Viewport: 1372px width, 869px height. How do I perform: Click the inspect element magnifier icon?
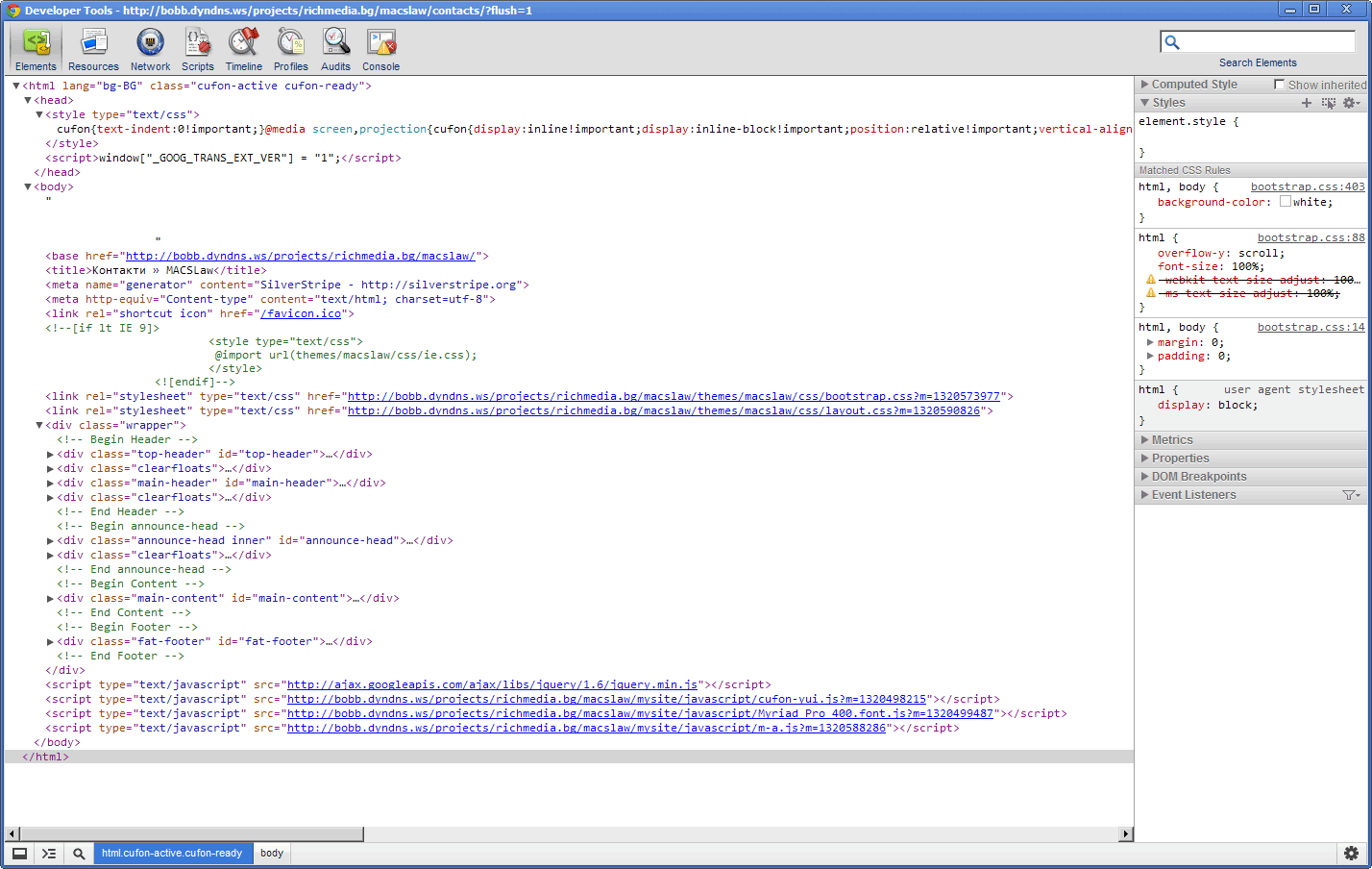pyautogui.click(x=79, y=854)
